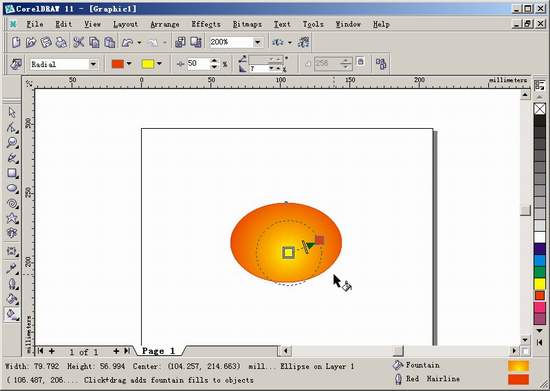
Task: Open the red first fill color dropdown
Action: 129,64
